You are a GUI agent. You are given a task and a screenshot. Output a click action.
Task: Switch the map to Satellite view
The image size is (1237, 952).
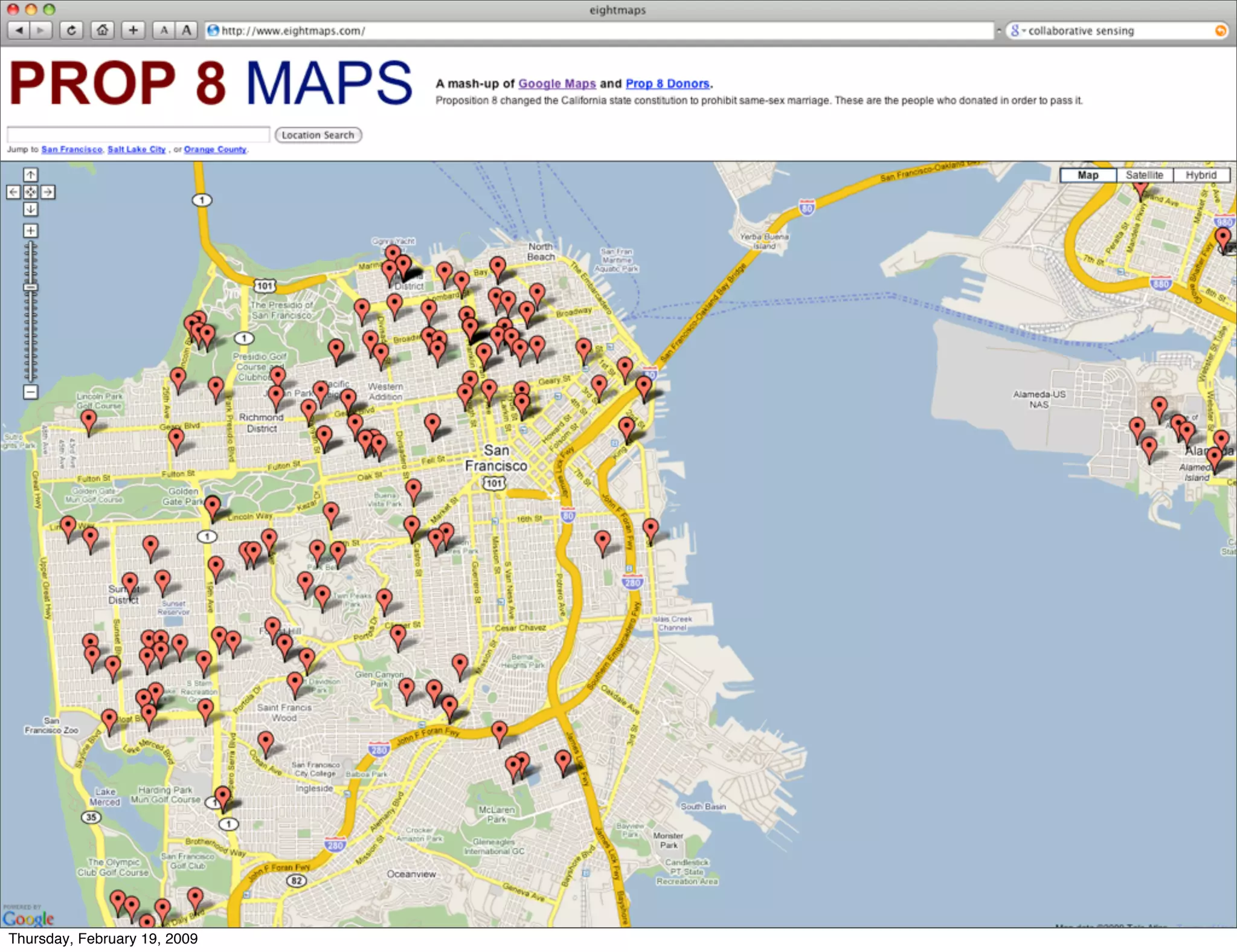pyautogui.click(x=1144, y=175)
